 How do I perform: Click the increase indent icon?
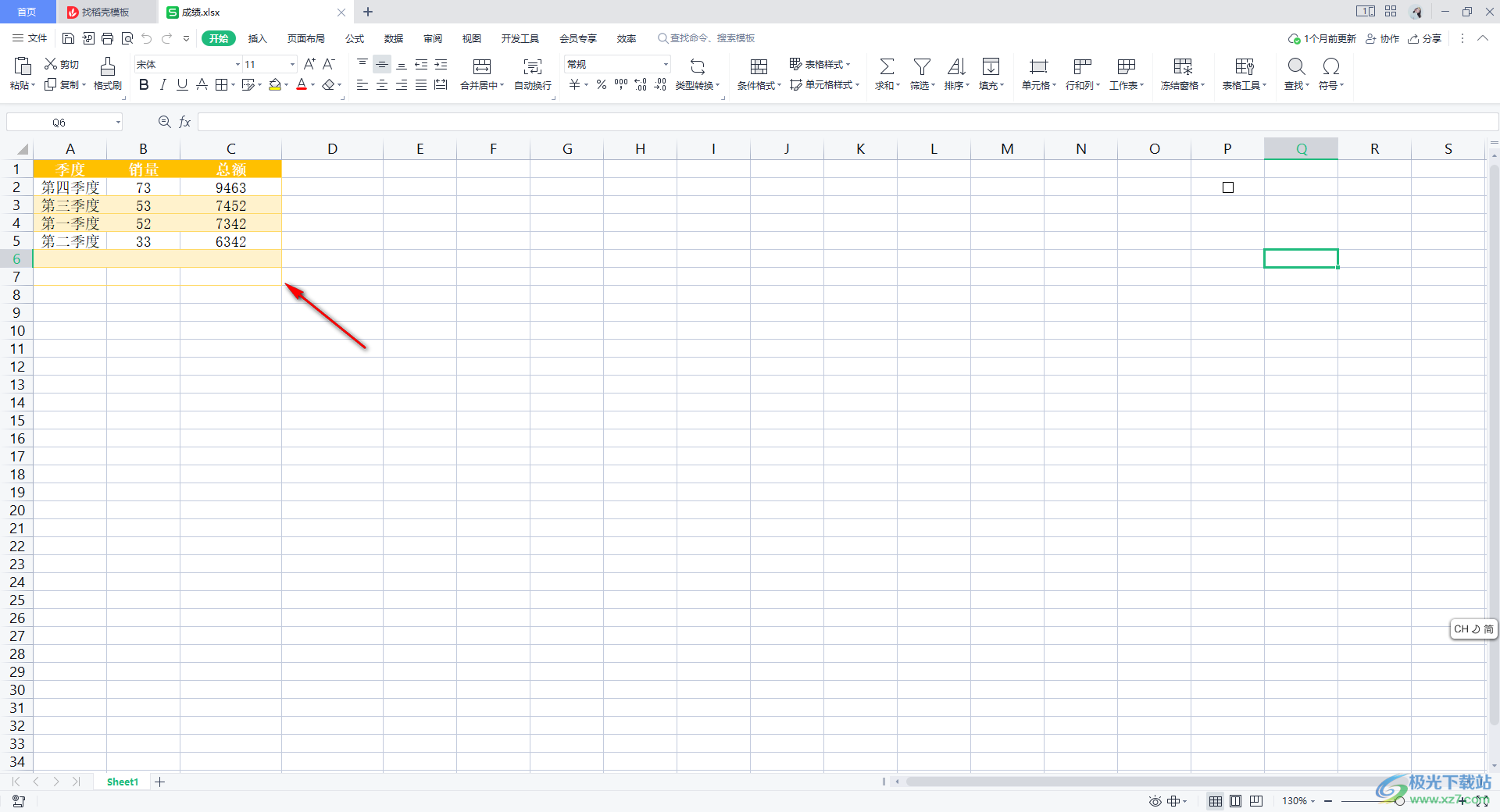pyautogui.click(x=441, y=64)
